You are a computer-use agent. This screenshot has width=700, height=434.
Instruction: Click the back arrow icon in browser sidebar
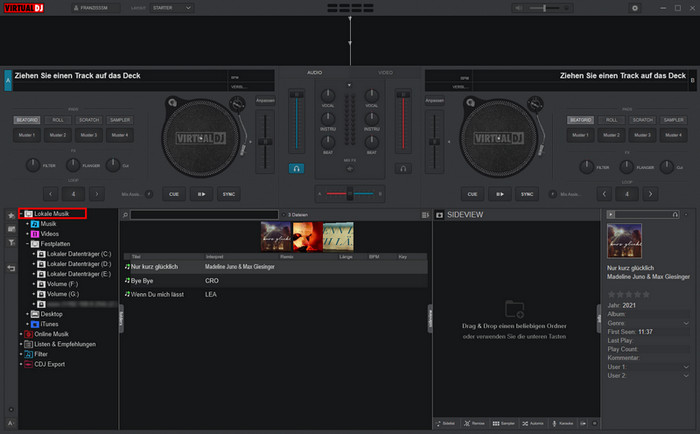click(11, 268)
